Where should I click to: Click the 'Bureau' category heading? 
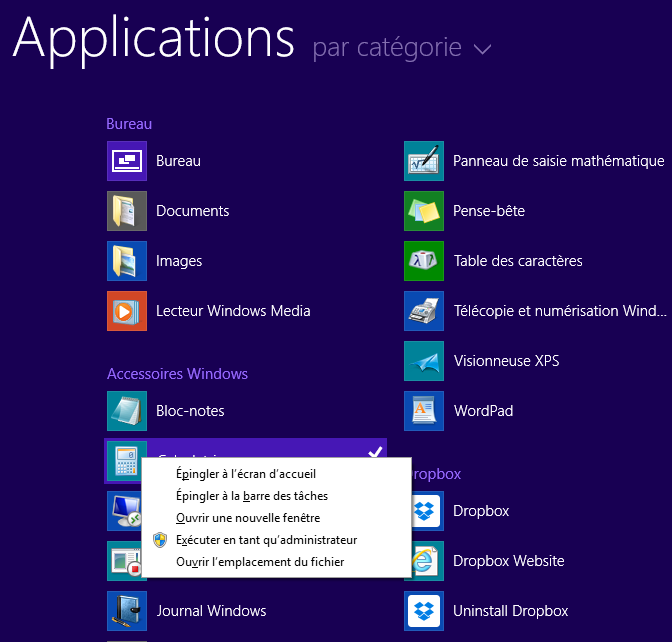pos(129,124)
